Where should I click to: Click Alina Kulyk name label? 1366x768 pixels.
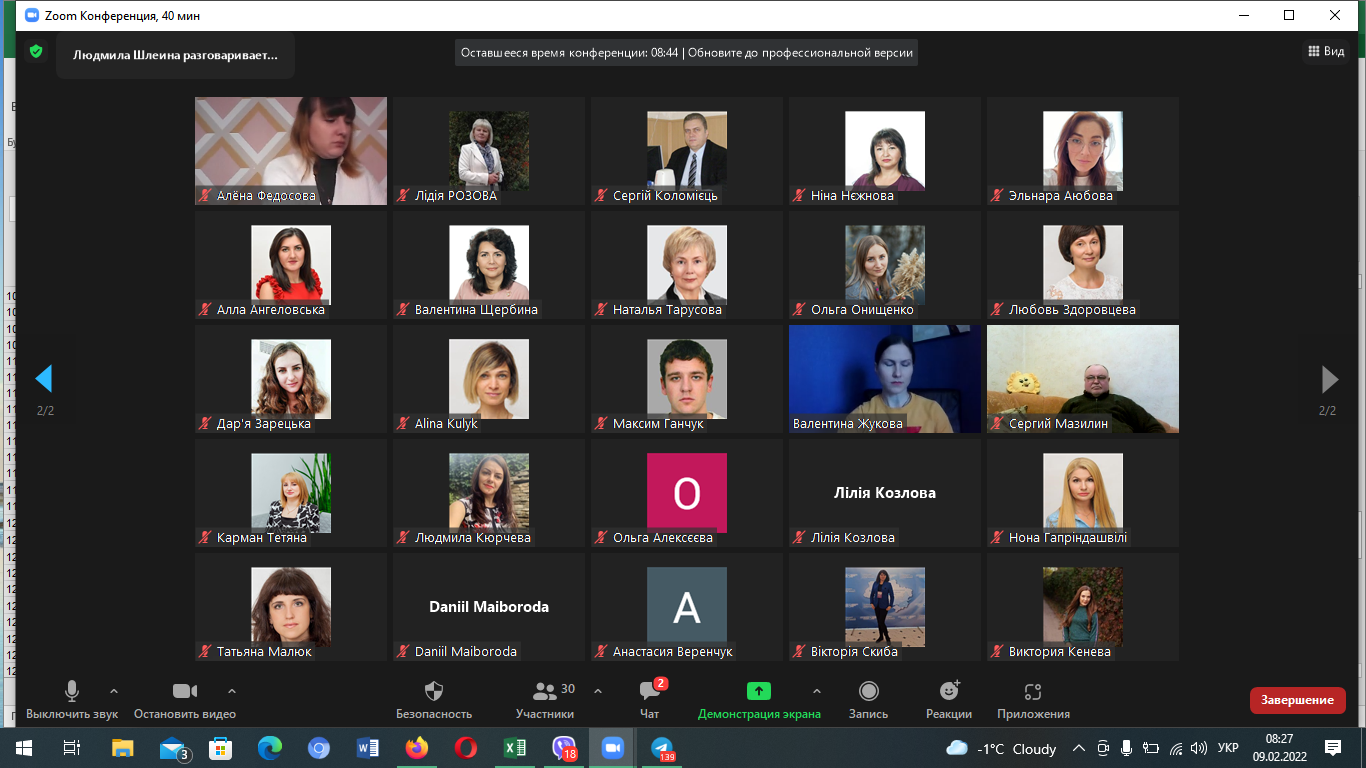point(446,424)
